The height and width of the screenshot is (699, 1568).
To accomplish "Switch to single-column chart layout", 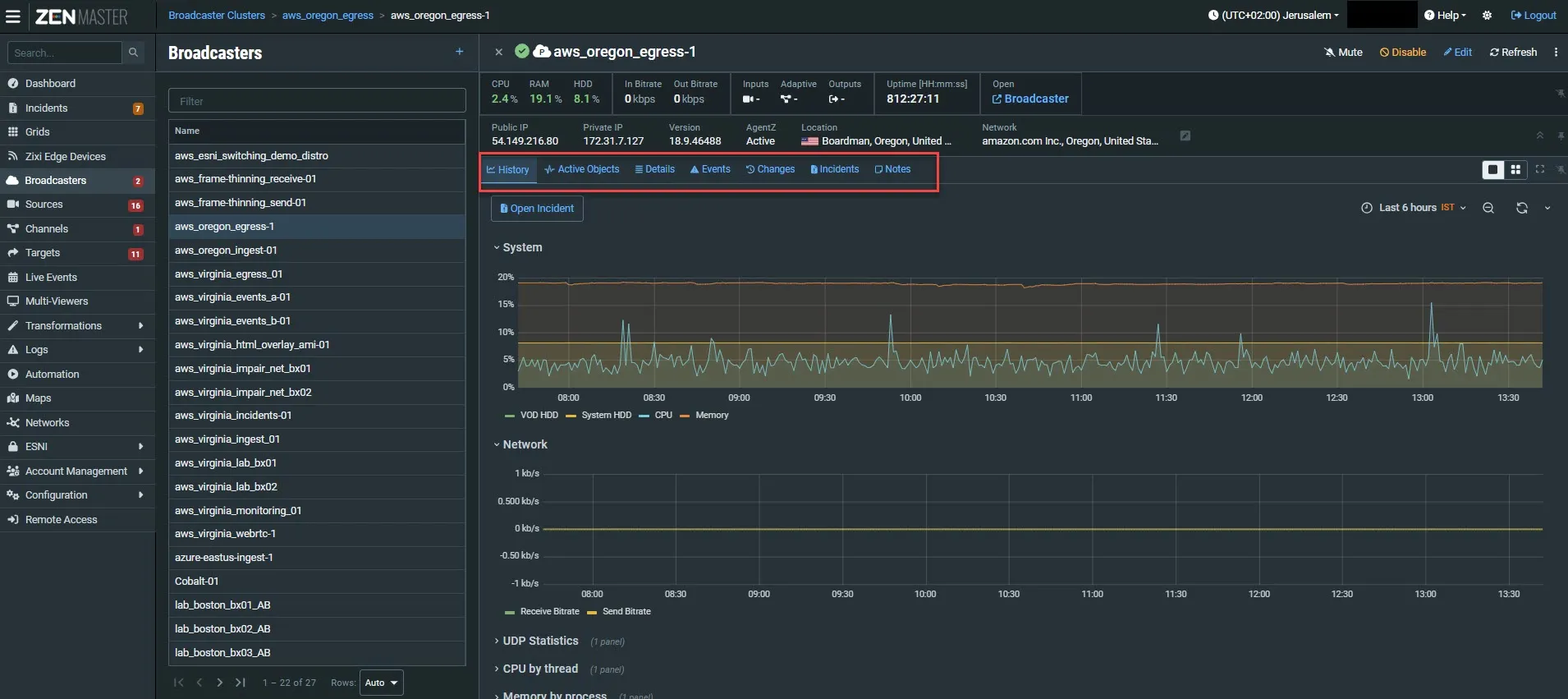I will click(1492, 169).
